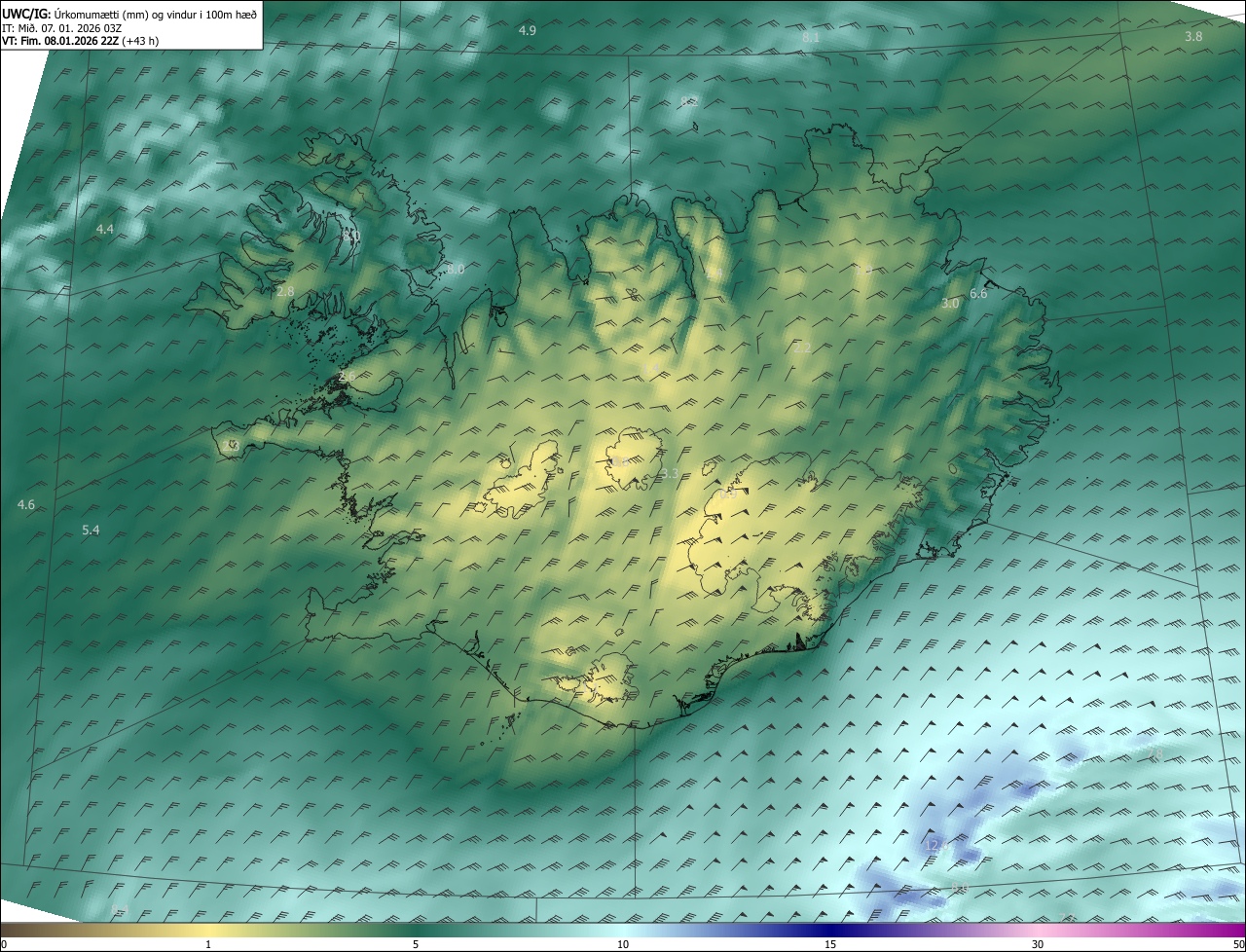Click the color scale tick label 0

(x=4, y=944)
